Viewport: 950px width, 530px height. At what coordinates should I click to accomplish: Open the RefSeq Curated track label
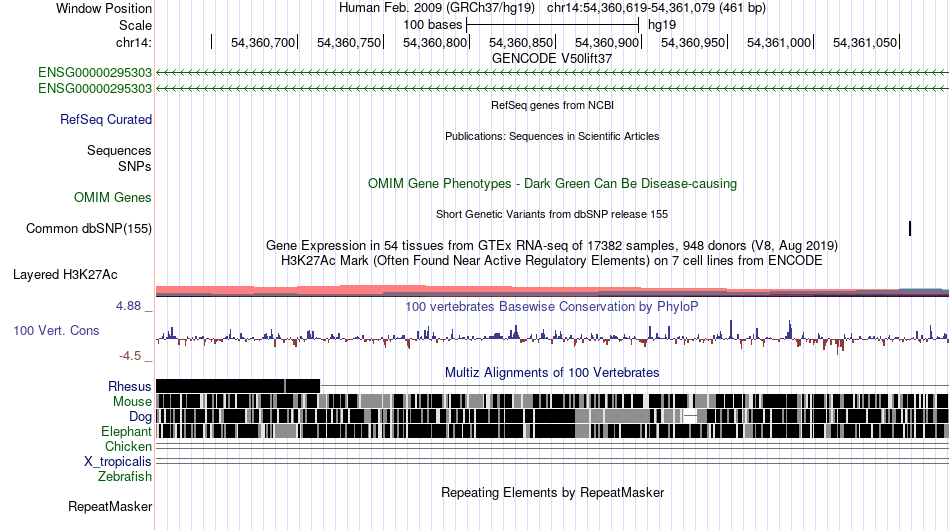pyautogui.click(x=105, y=119)
